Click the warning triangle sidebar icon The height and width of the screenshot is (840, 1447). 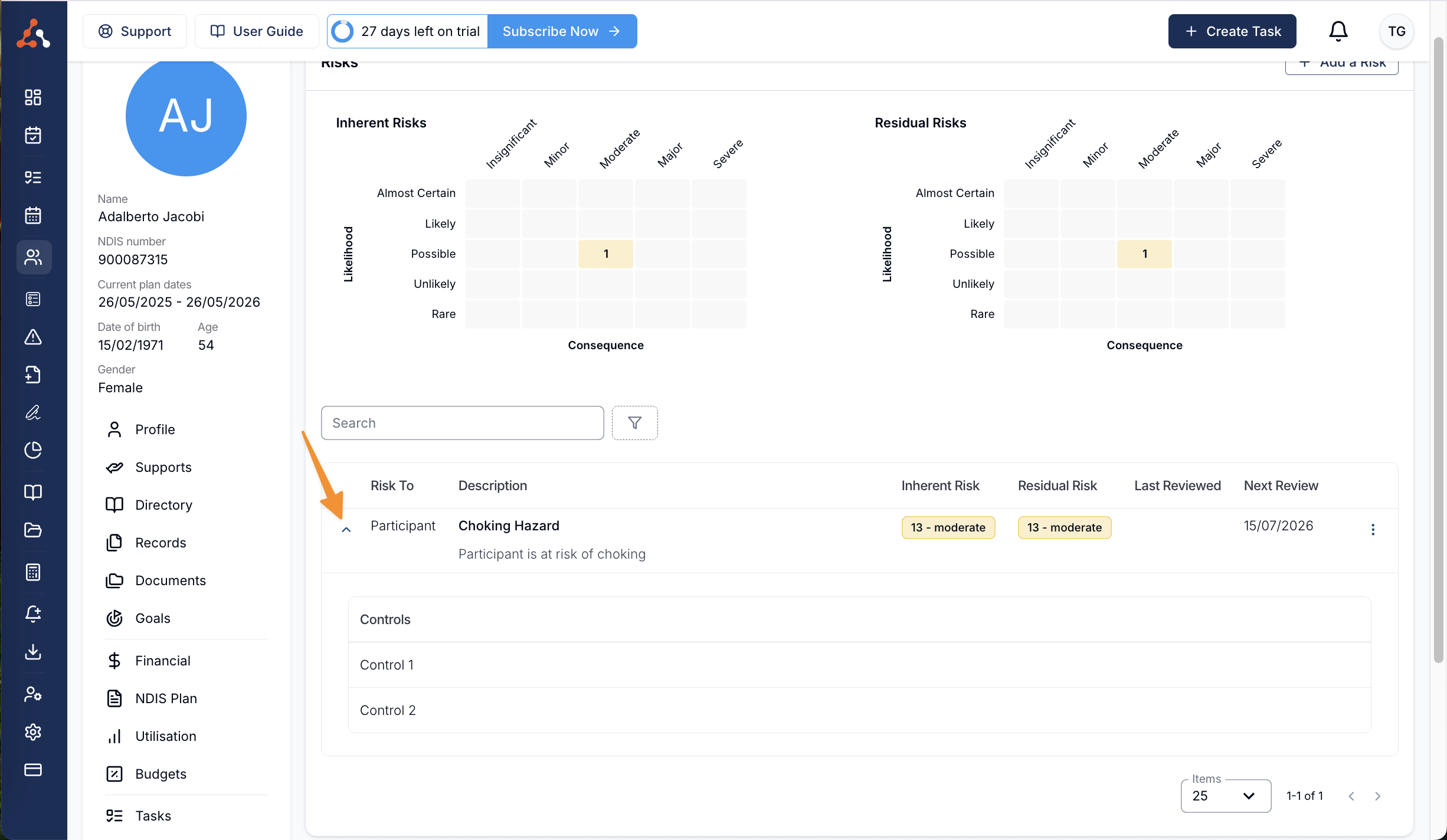33,337
